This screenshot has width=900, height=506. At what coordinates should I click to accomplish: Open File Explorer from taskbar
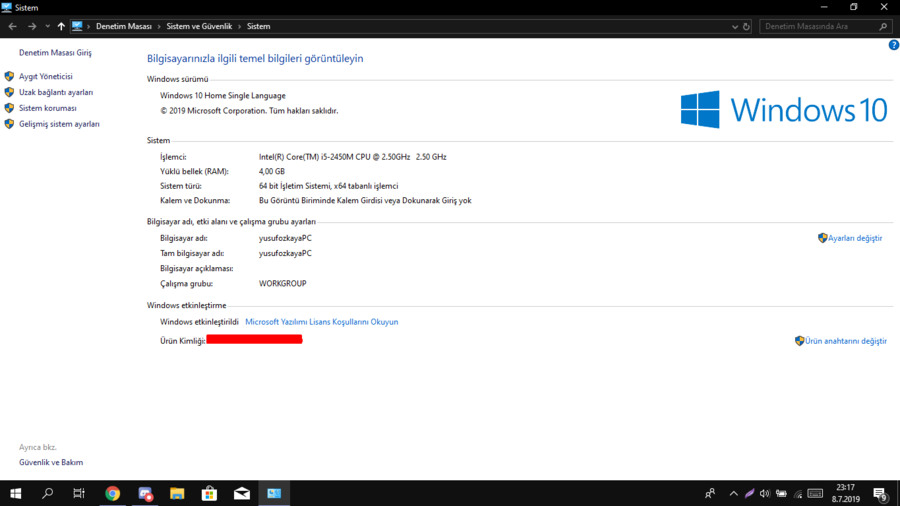coord(177,493)
